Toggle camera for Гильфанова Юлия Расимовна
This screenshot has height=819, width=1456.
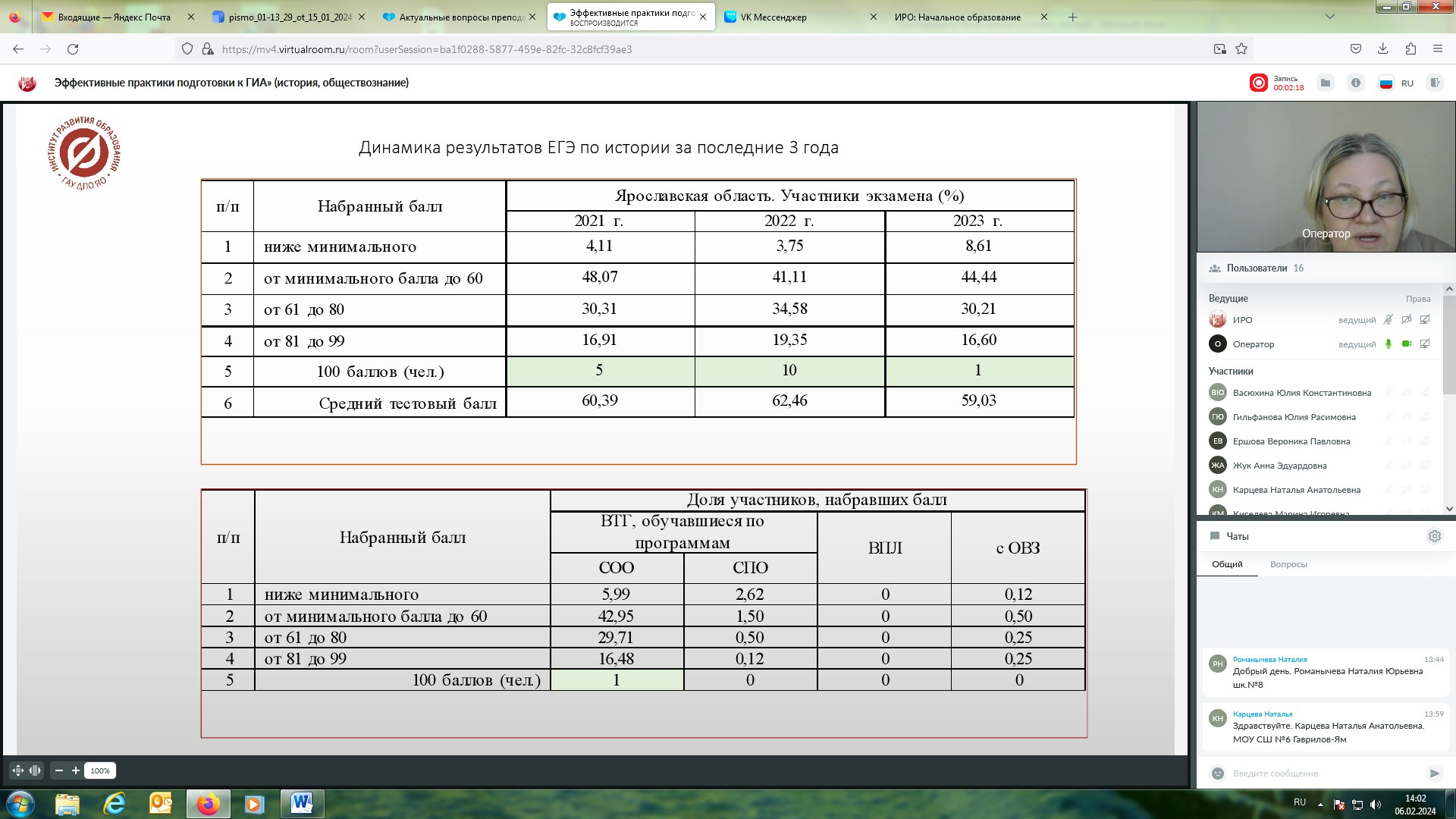pos(1407,417)
